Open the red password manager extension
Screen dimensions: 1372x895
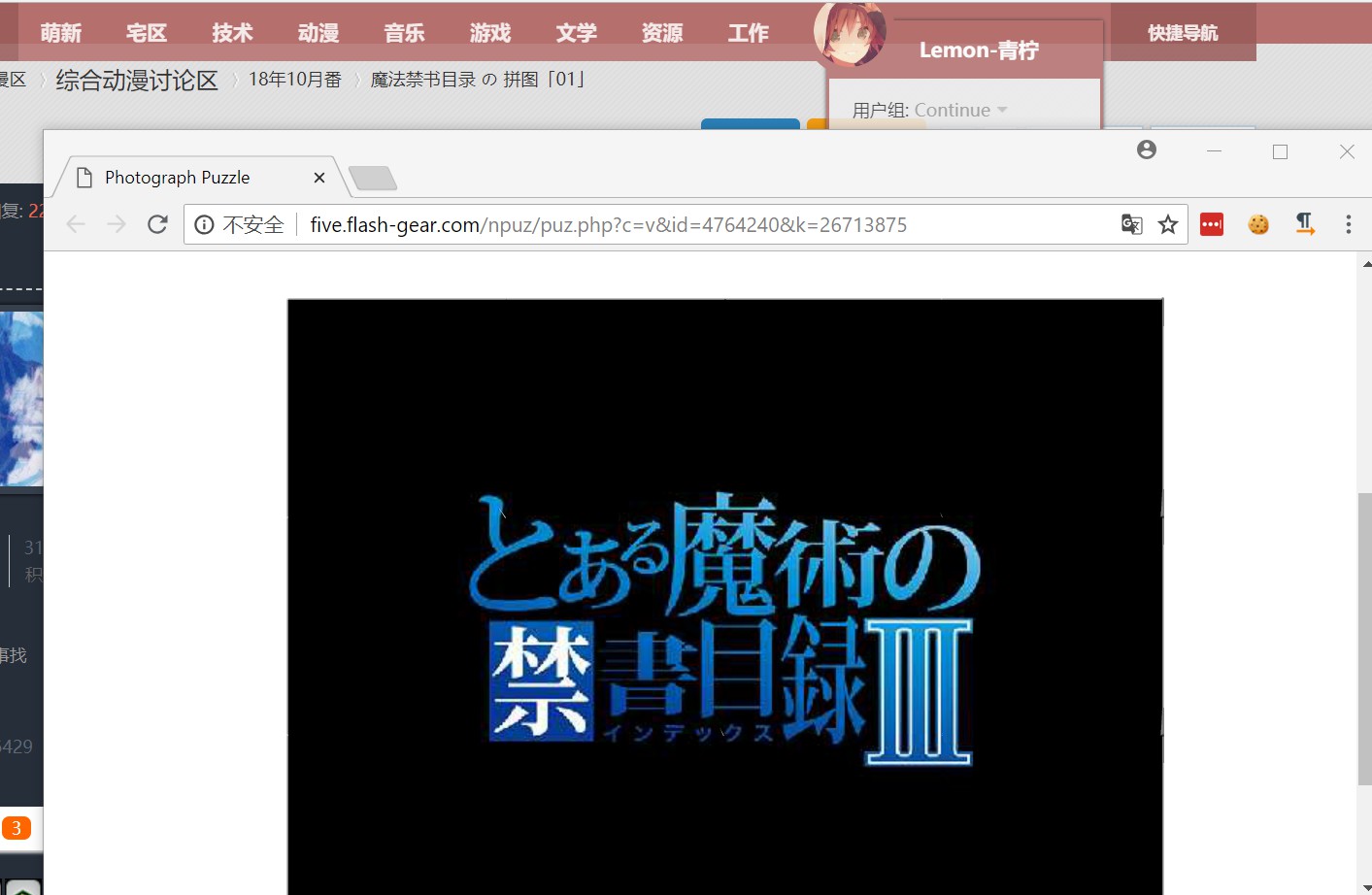(1212, 225)
